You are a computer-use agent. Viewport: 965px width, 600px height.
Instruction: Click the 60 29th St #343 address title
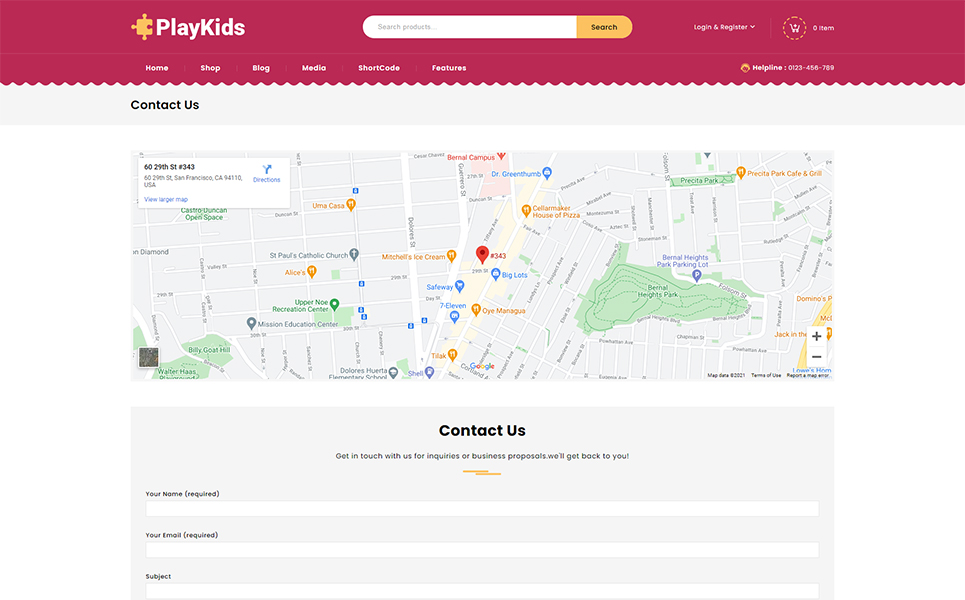[x=169, y=167]
